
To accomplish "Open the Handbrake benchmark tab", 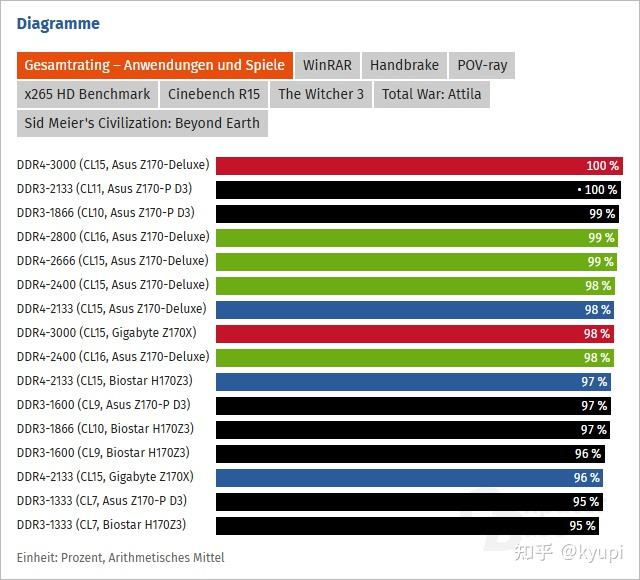I will (x=404, y=65).
